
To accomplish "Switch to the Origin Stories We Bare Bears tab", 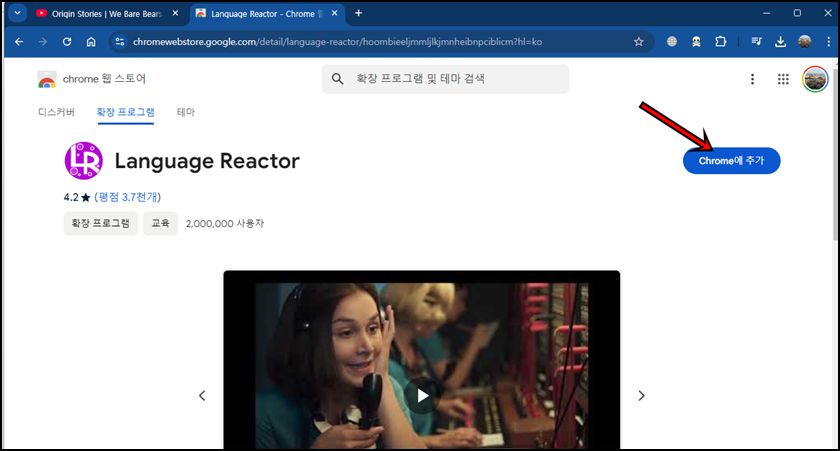I will point(107,14).
